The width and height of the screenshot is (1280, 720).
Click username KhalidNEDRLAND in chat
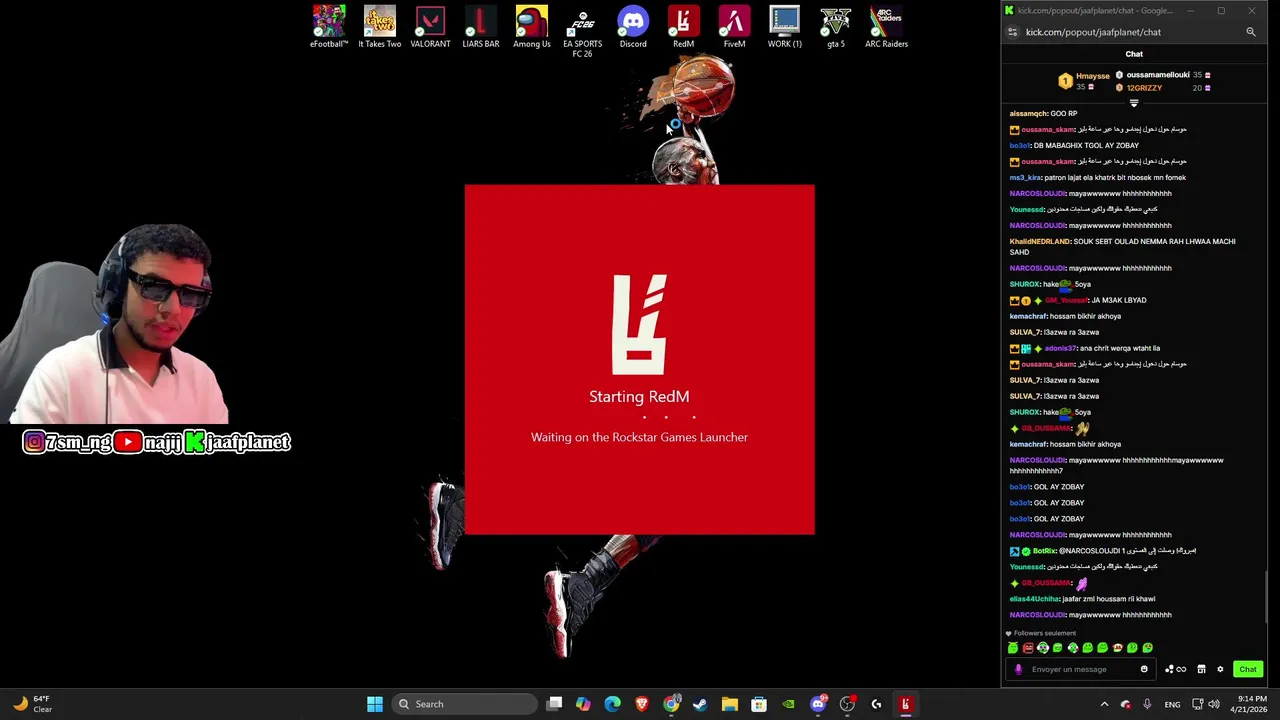click(x=1039, y=241)
